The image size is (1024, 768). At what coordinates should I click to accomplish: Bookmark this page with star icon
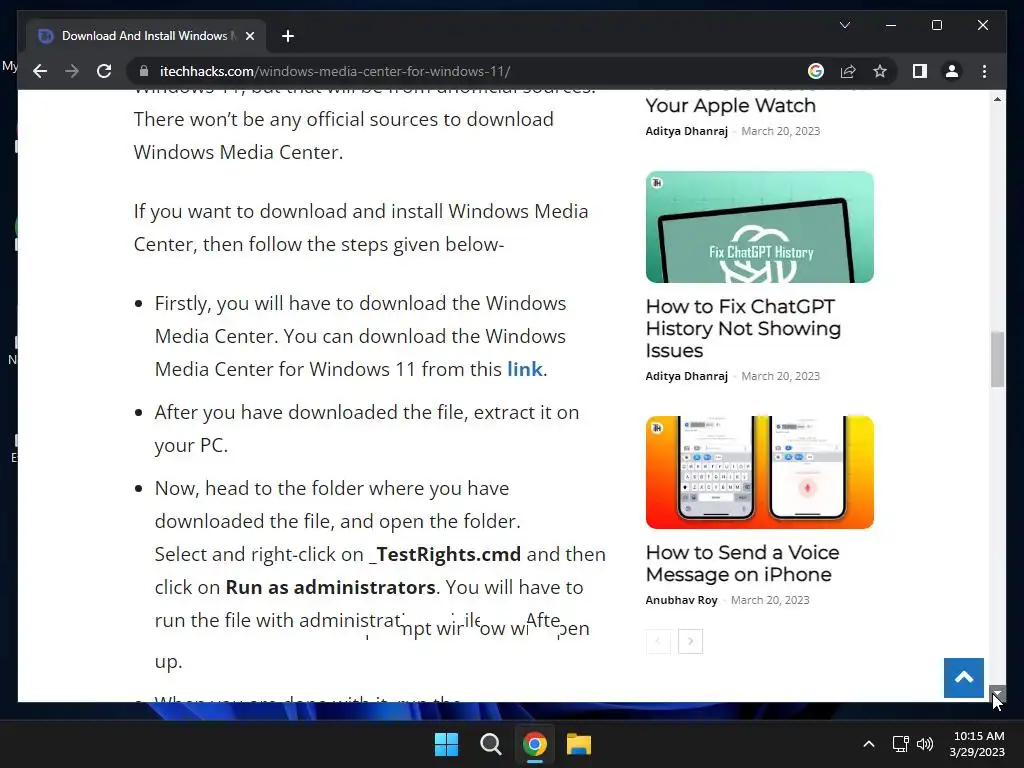point(880,71)
